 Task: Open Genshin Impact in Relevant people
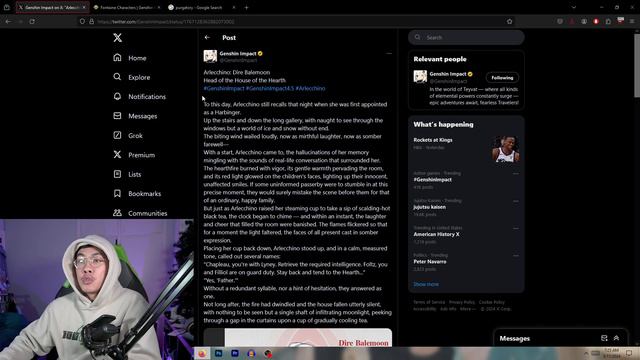click(448, 74)
